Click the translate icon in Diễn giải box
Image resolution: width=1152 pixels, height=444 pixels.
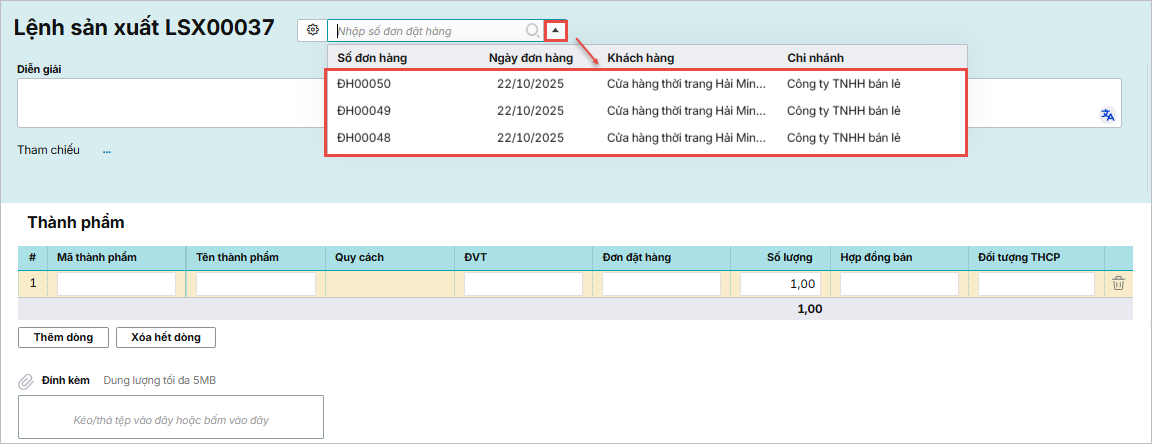tap(1107, 115)
